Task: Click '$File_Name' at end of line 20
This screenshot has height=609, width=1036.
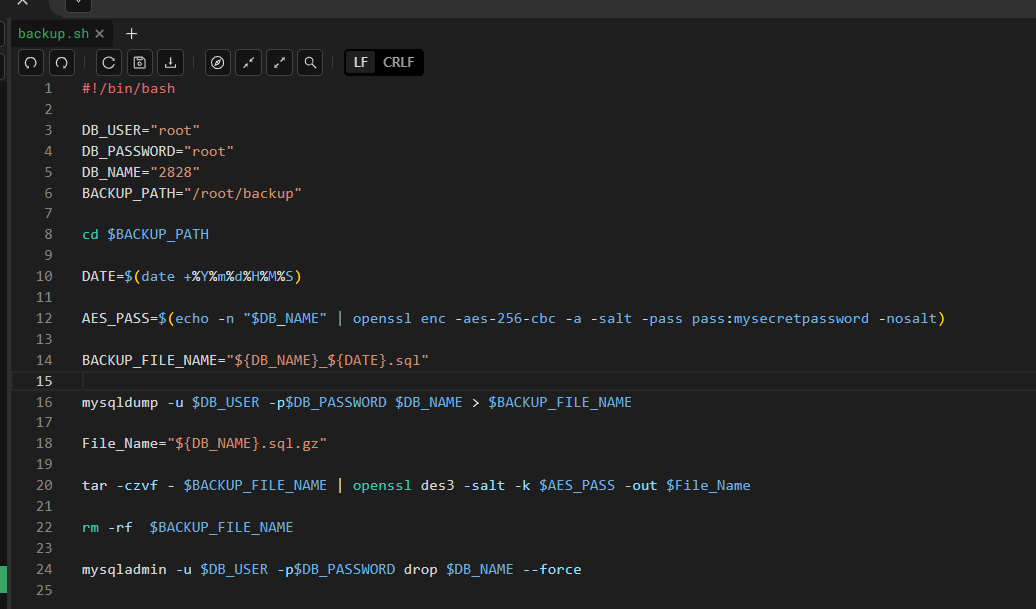Action: pyautogui.click(x=708, y=485)
